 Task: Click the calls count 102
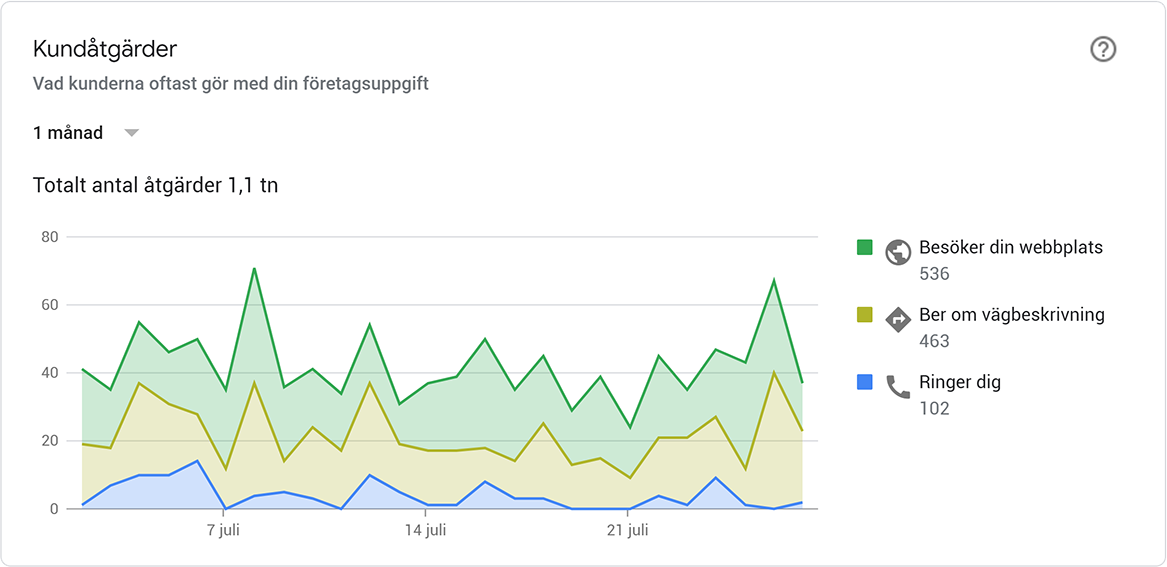935,409
